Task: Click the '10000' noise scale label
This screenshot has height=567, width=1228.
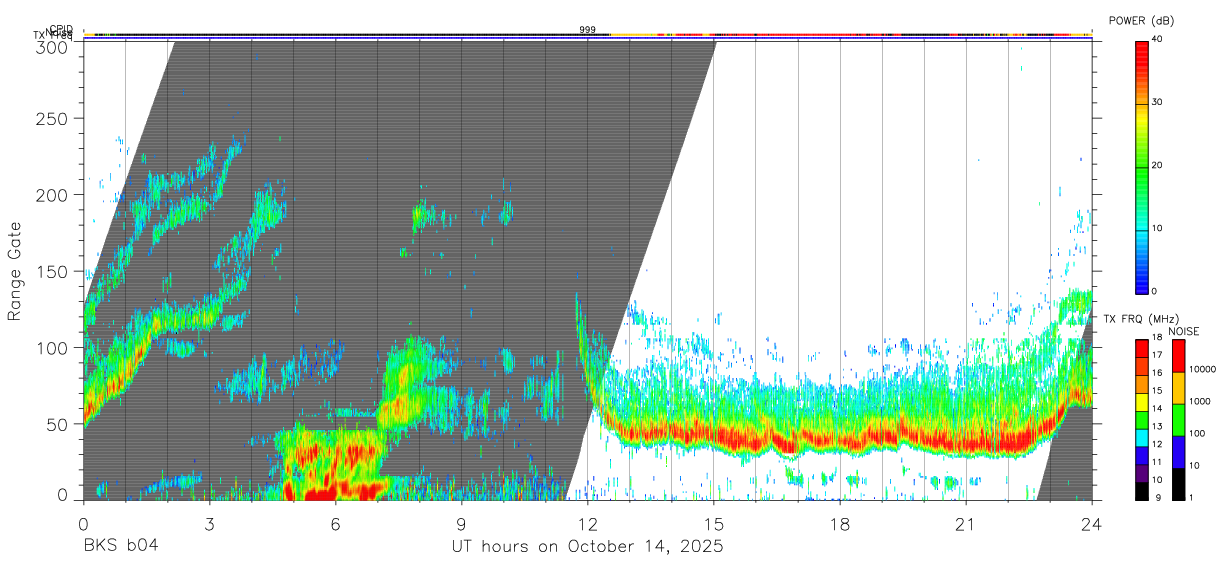Action: [x=1202, y=370]
